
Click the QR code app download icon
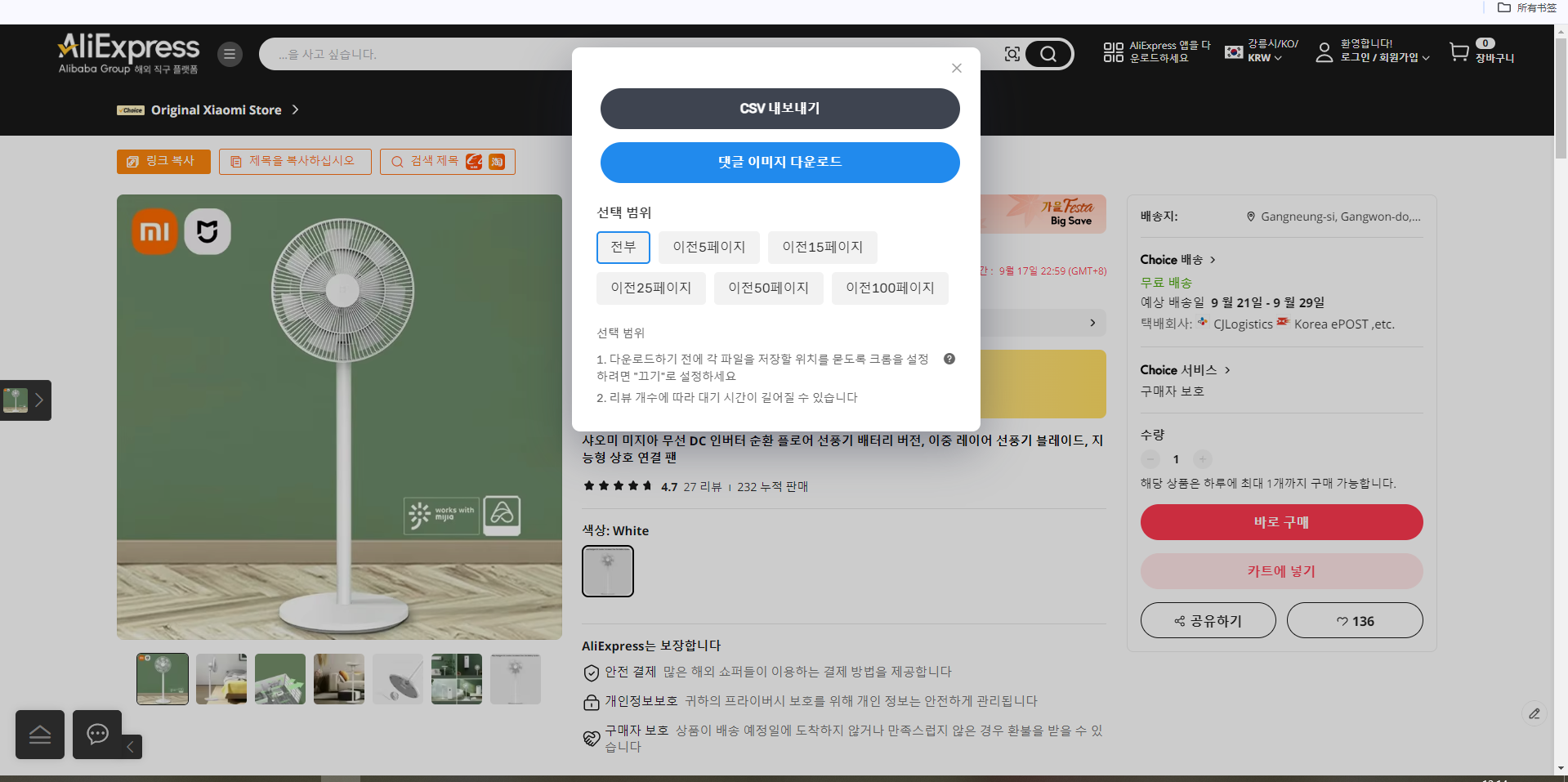1113,52
